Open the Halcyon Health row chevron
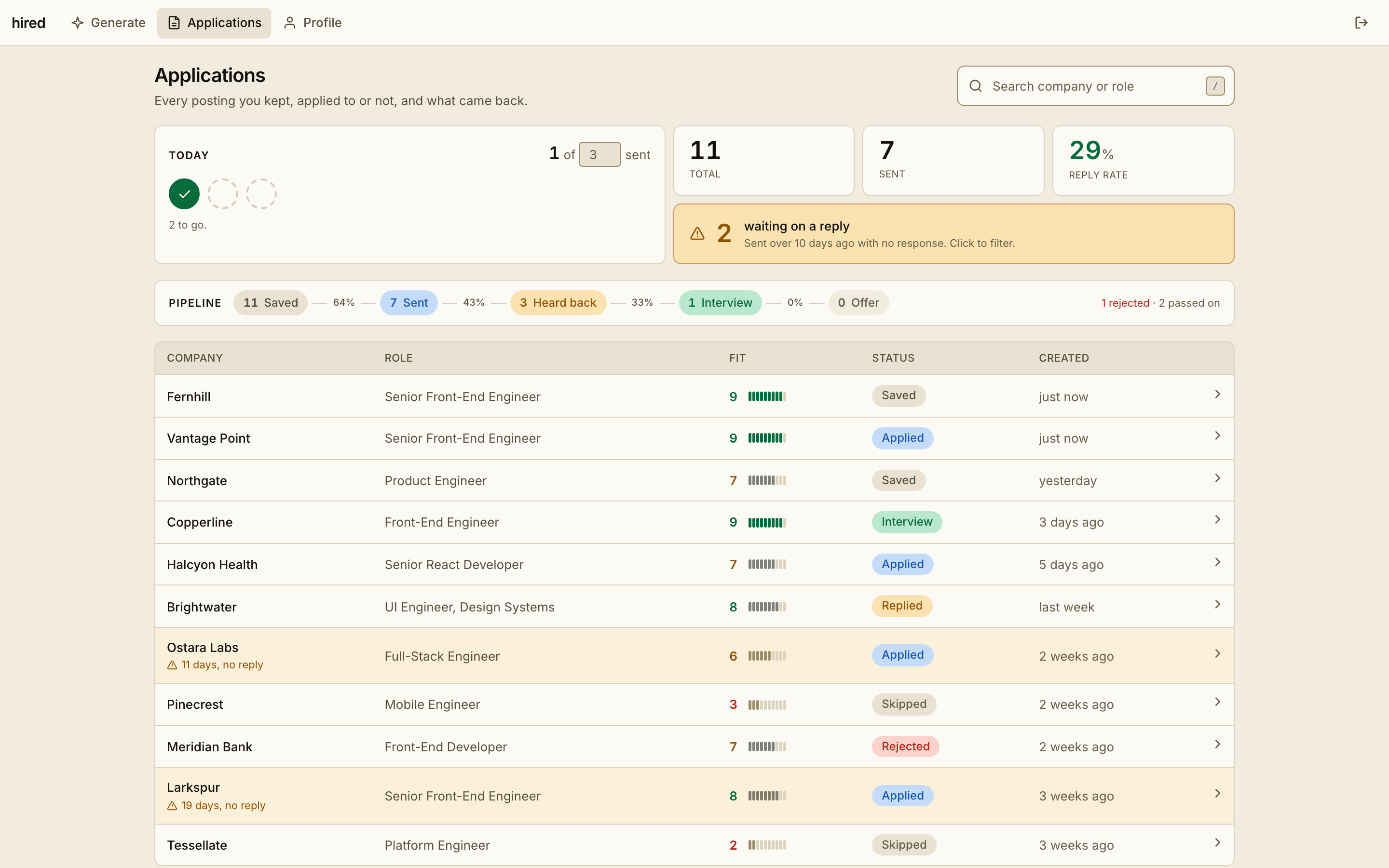The image size is (1389, 868). [1217, 563]
